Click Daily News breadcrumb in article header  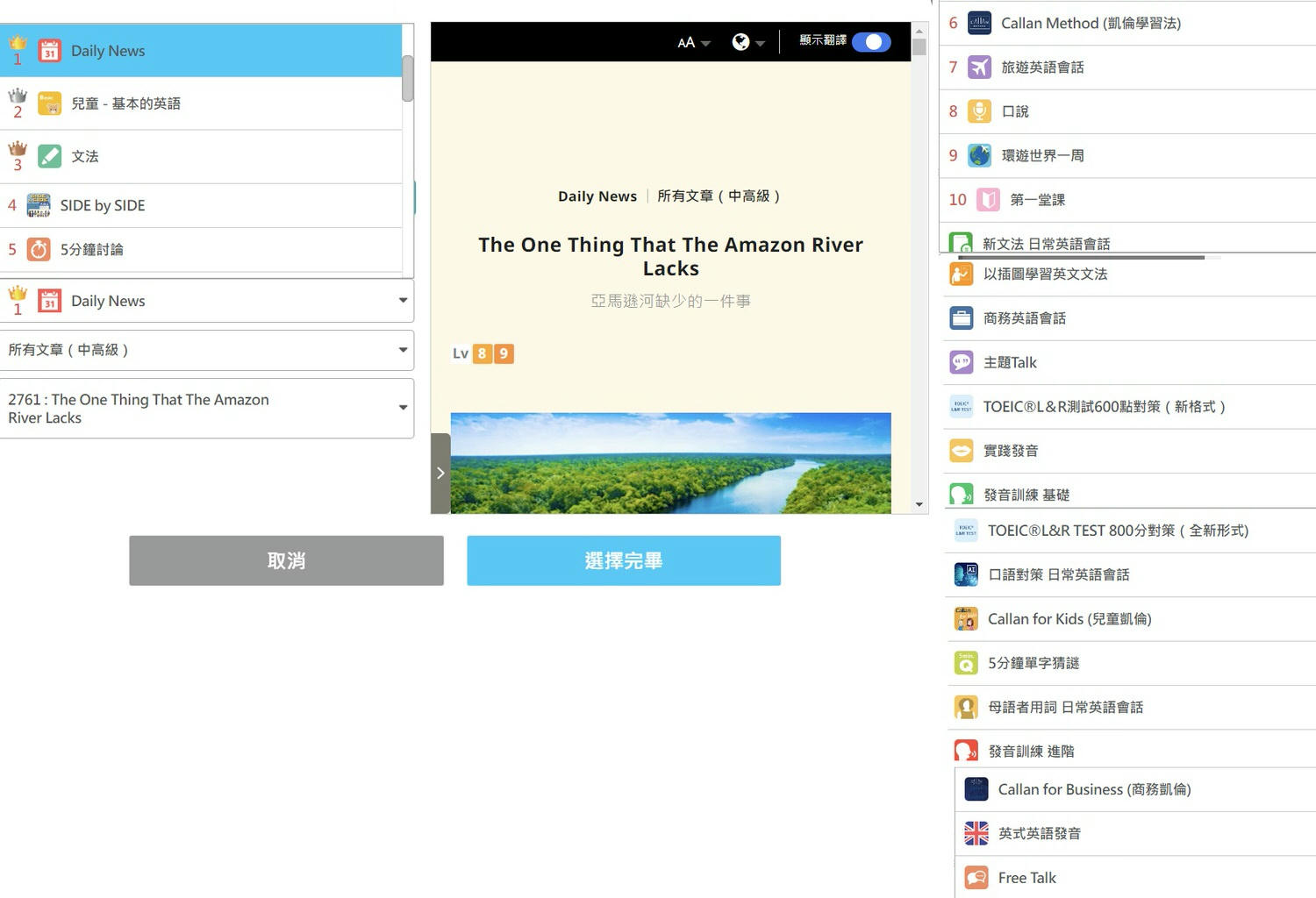[x=597, y=196]
